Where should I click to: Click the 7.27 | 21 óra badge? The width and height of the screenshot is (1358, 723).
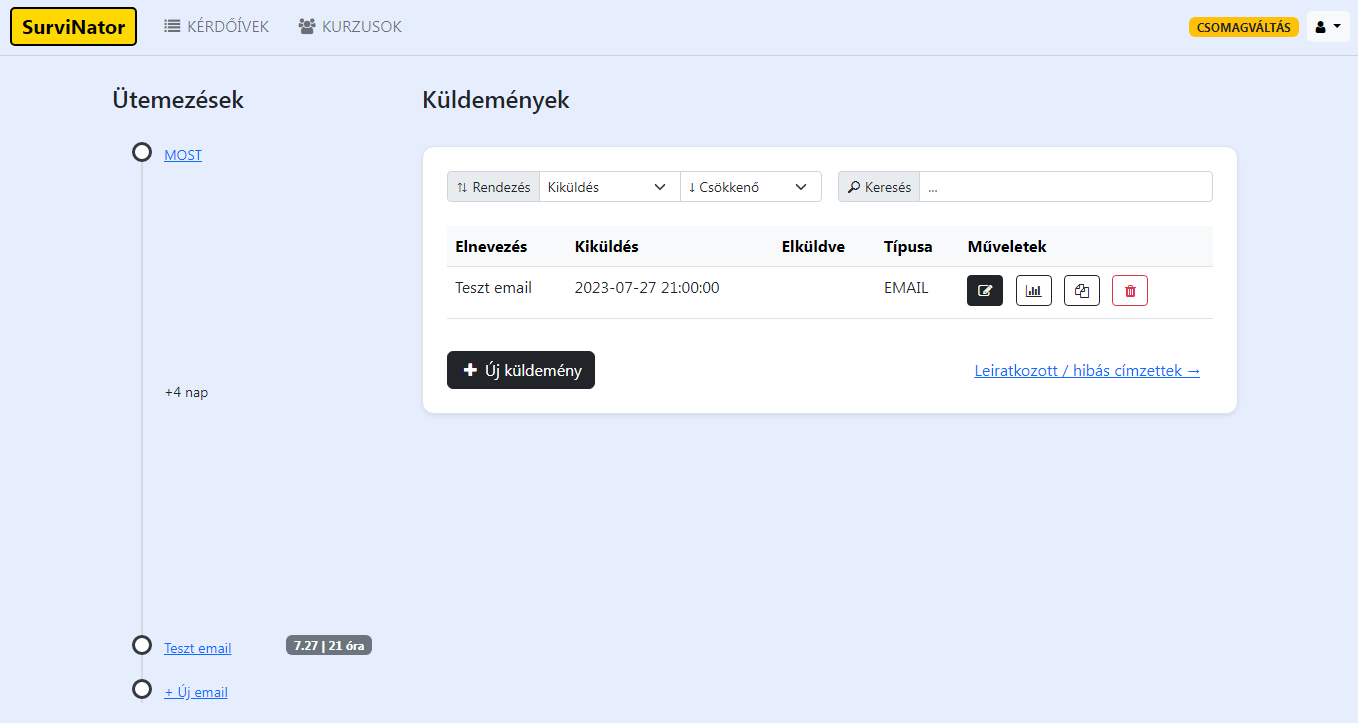tap(329, 646)
